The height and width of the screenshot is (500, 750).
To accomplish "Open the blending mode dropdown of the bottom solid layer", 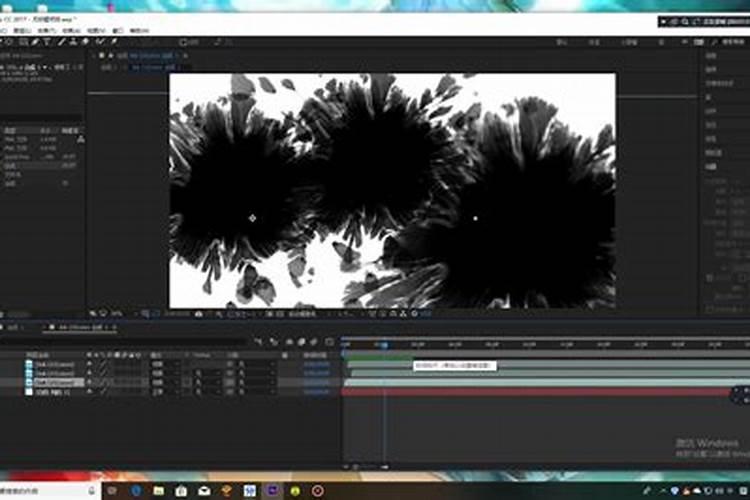I will point(165,391).
